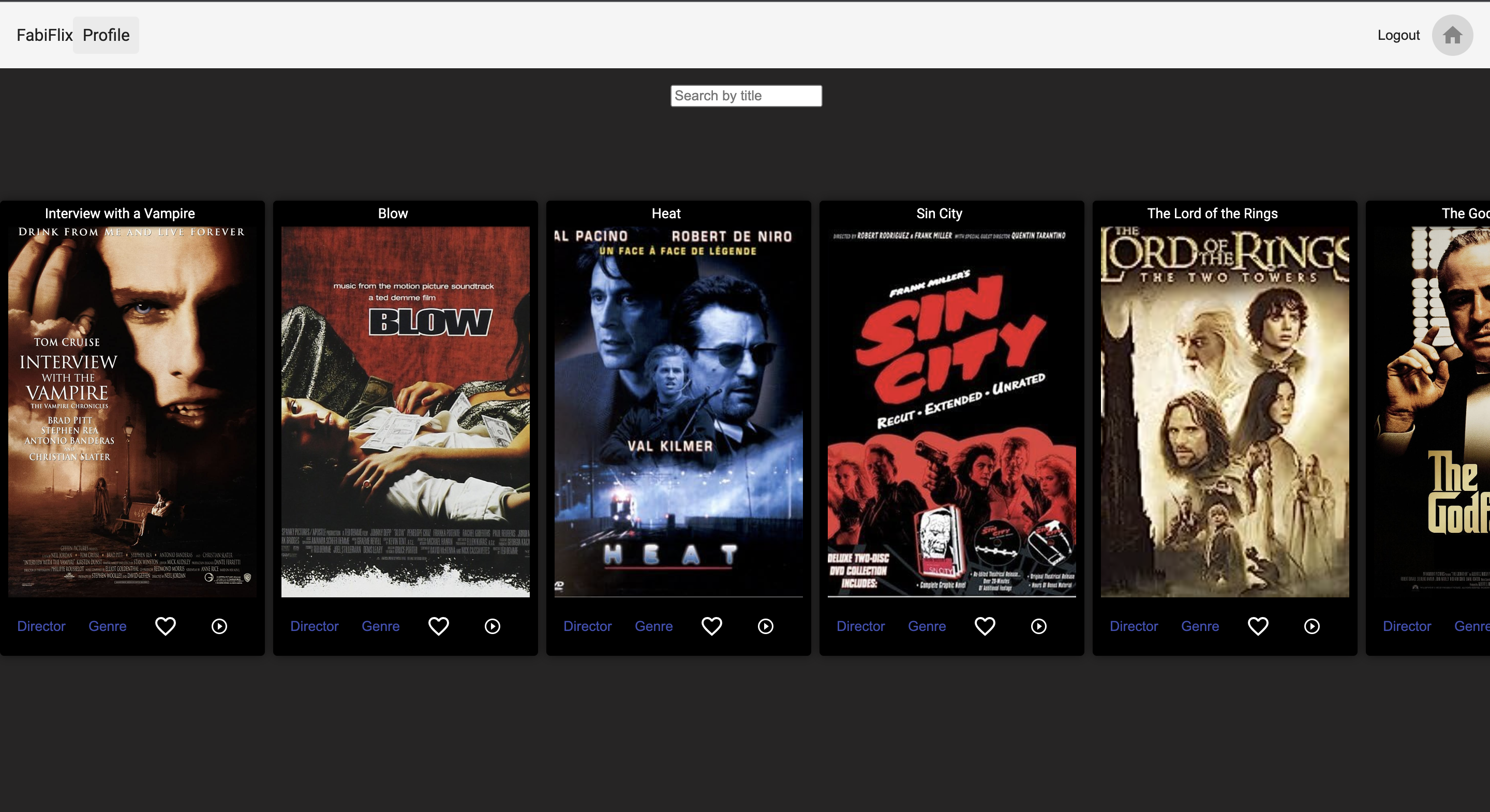Like Heat with the heart icon
This screenshot has height=812, width=1490.
[711, 626]
